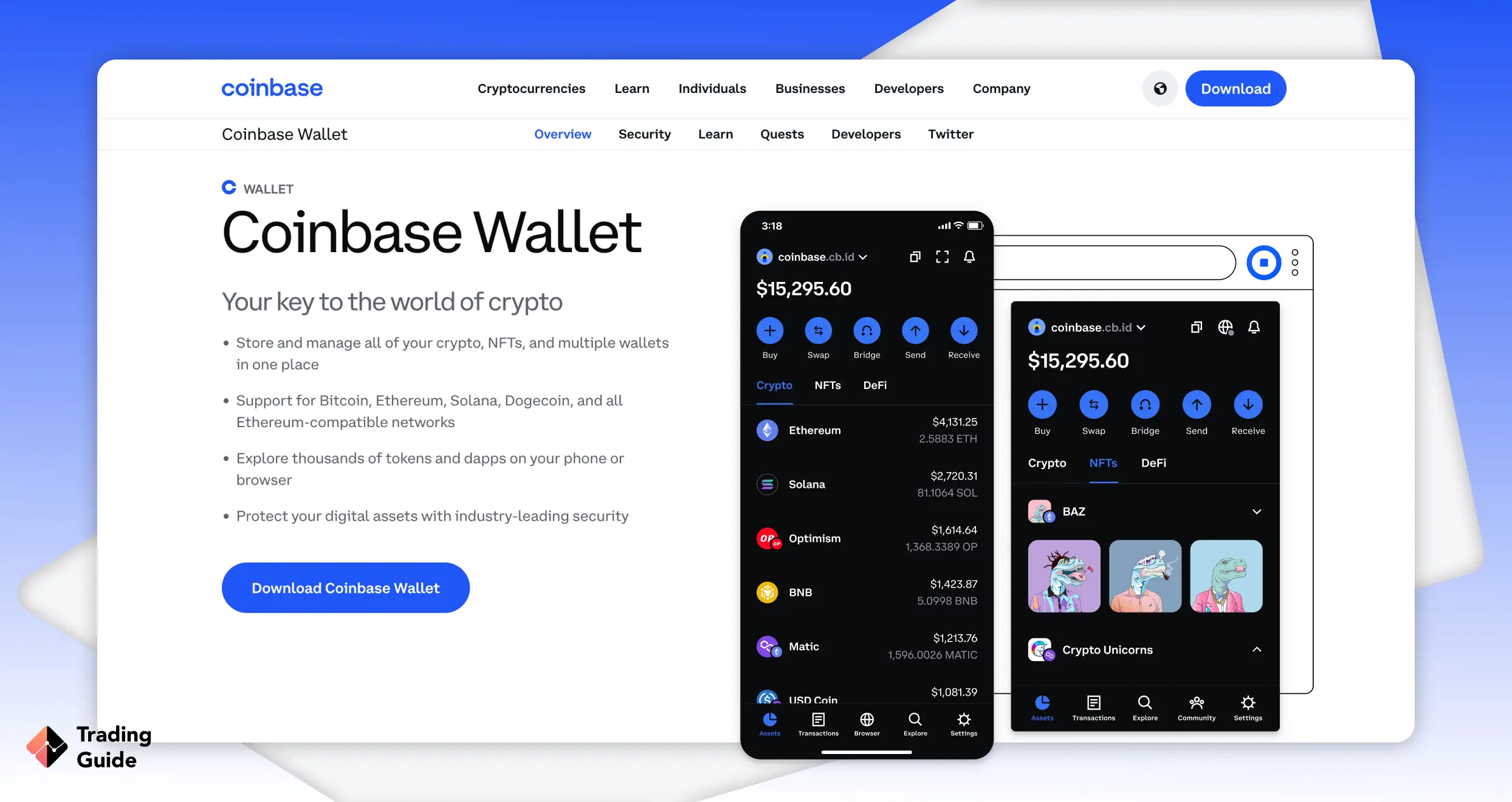Tap the Buy icon in mobile wallet
The height and width of the screenshot is (802, 1512).
point(770,330)
